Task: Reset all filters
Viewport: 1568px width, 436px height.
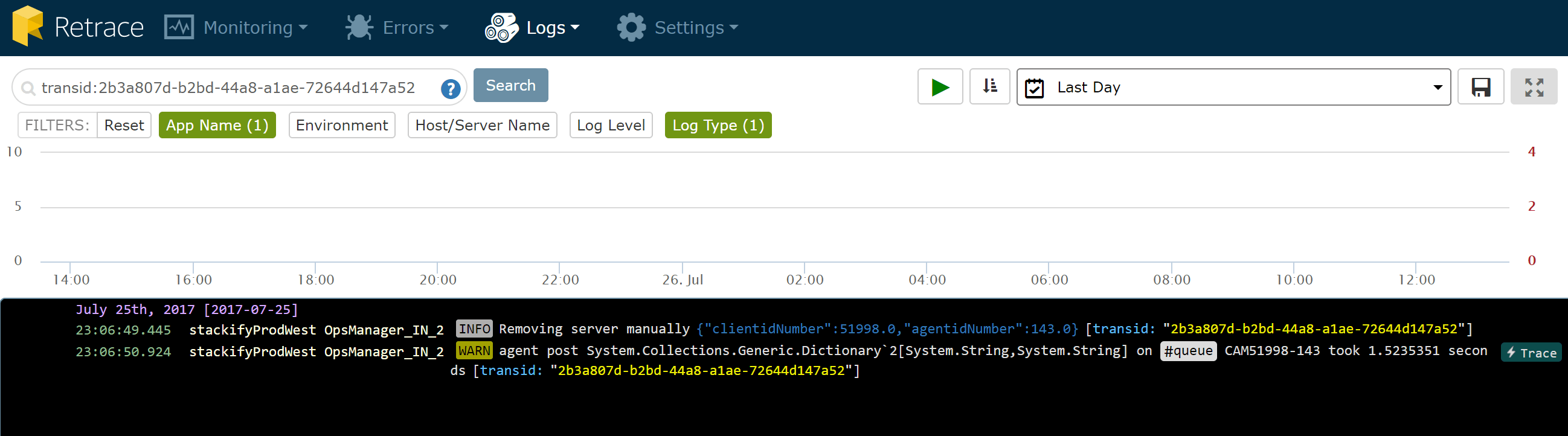Action: tap(124, 126)
